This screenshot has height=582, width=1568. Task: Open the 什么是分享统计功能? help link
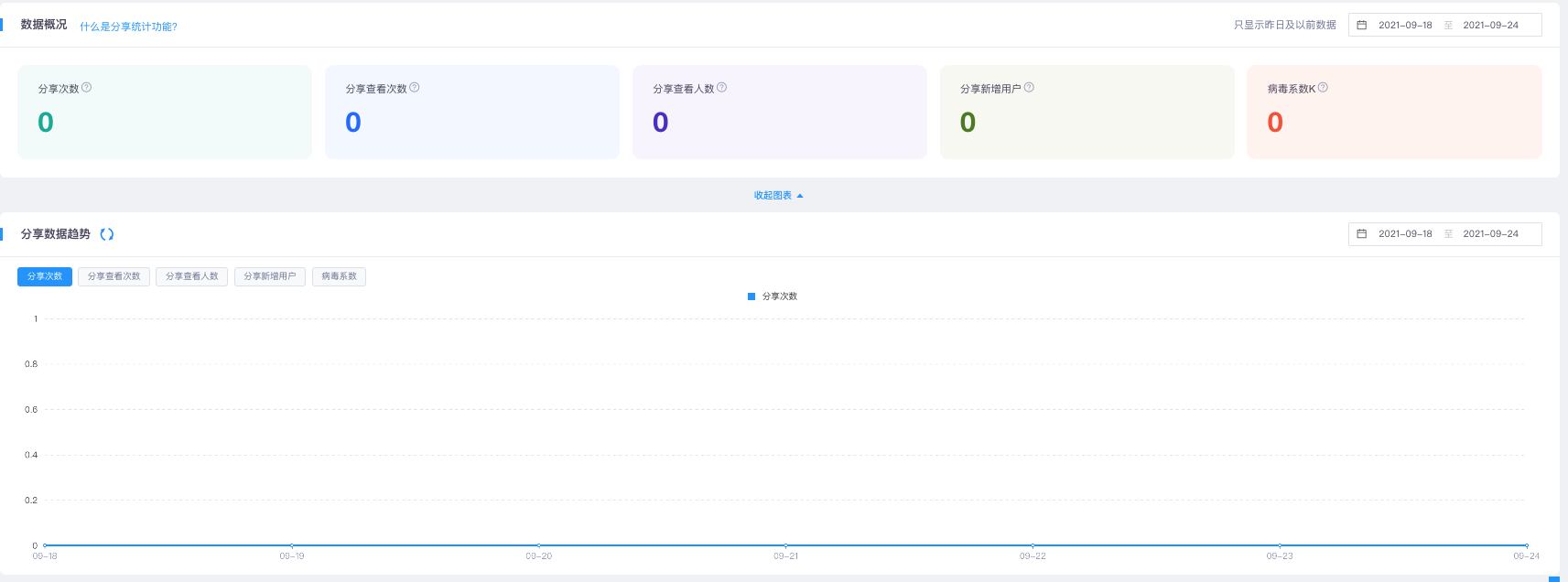pyautogui.click(x=128, y=27)
